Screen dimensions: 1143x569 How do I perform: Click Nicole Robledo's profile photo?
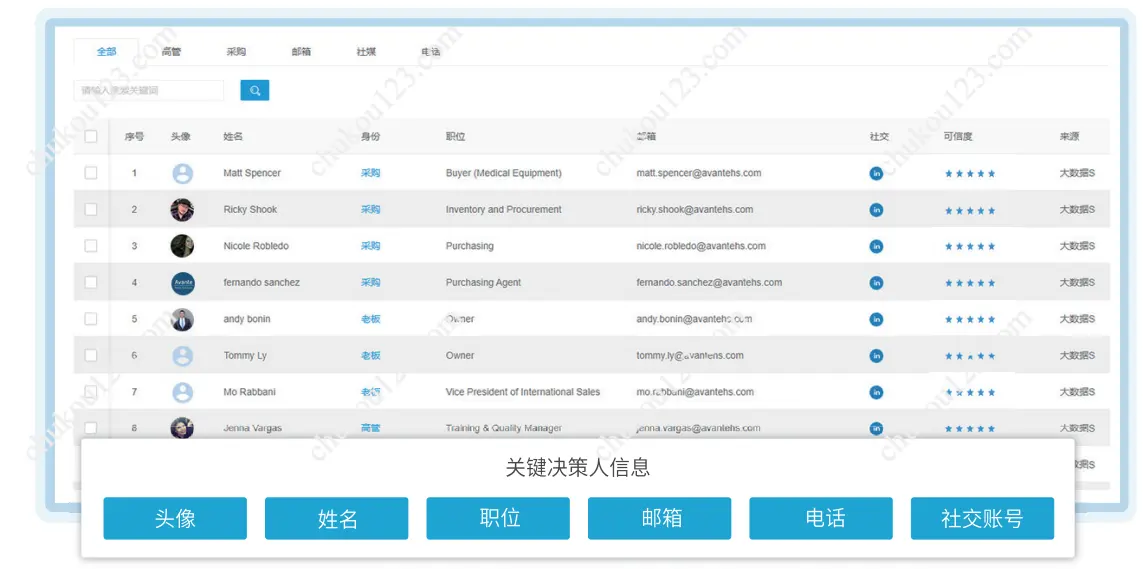(x=182, y=246)
